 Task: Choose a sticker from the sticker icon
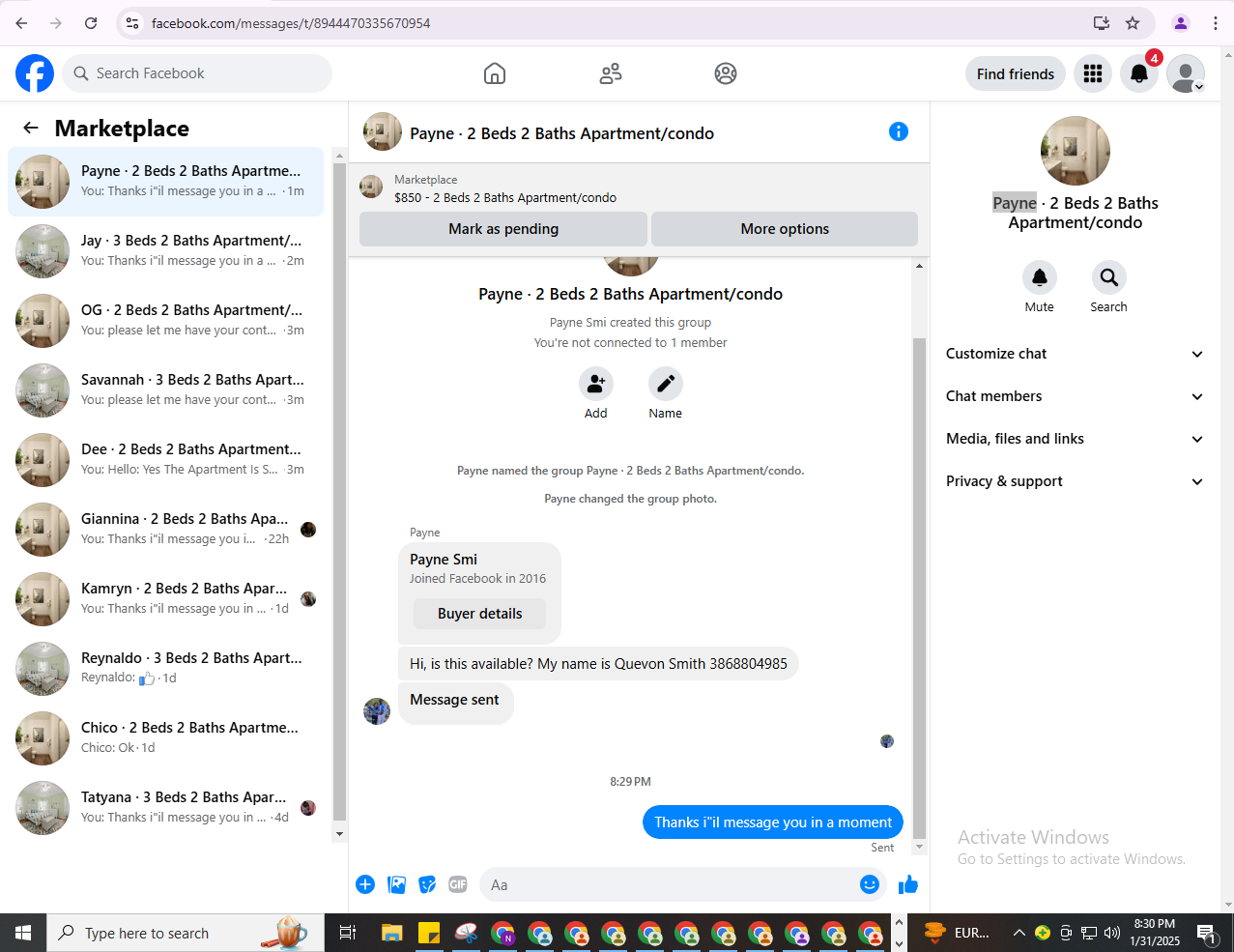427,884
